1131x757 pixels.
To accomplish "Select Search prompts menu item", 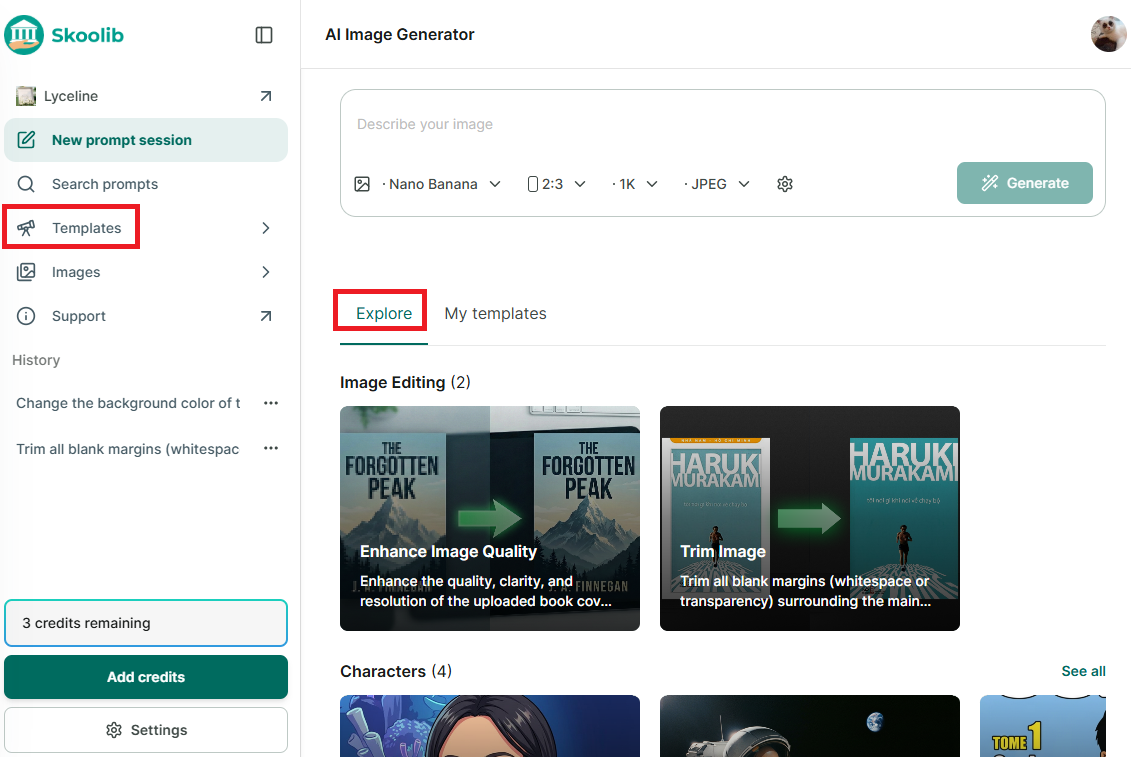I will click(x=146, y=184).
